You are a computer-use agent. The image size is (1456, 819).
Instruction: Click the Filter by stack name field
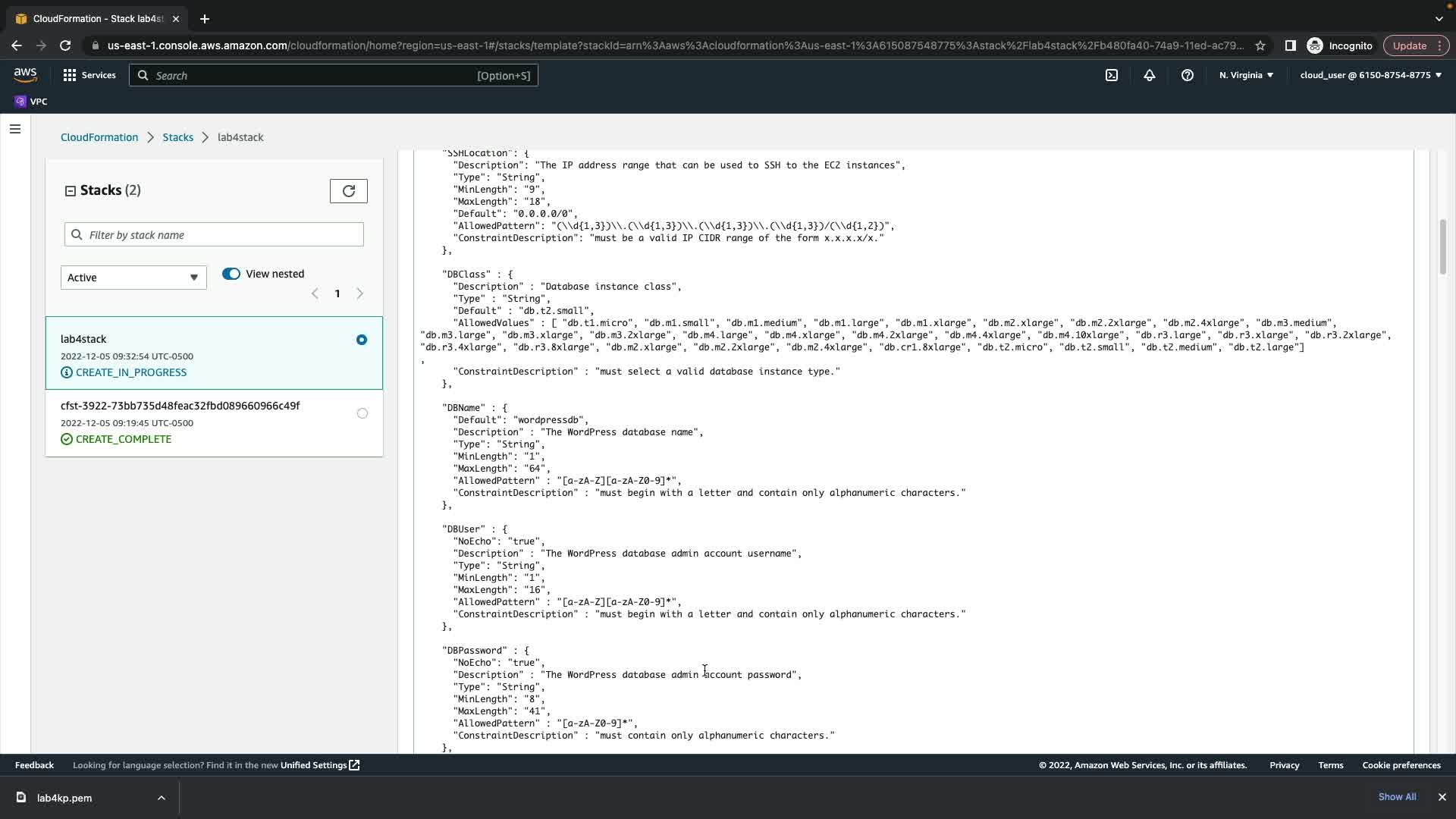[214, 235]
